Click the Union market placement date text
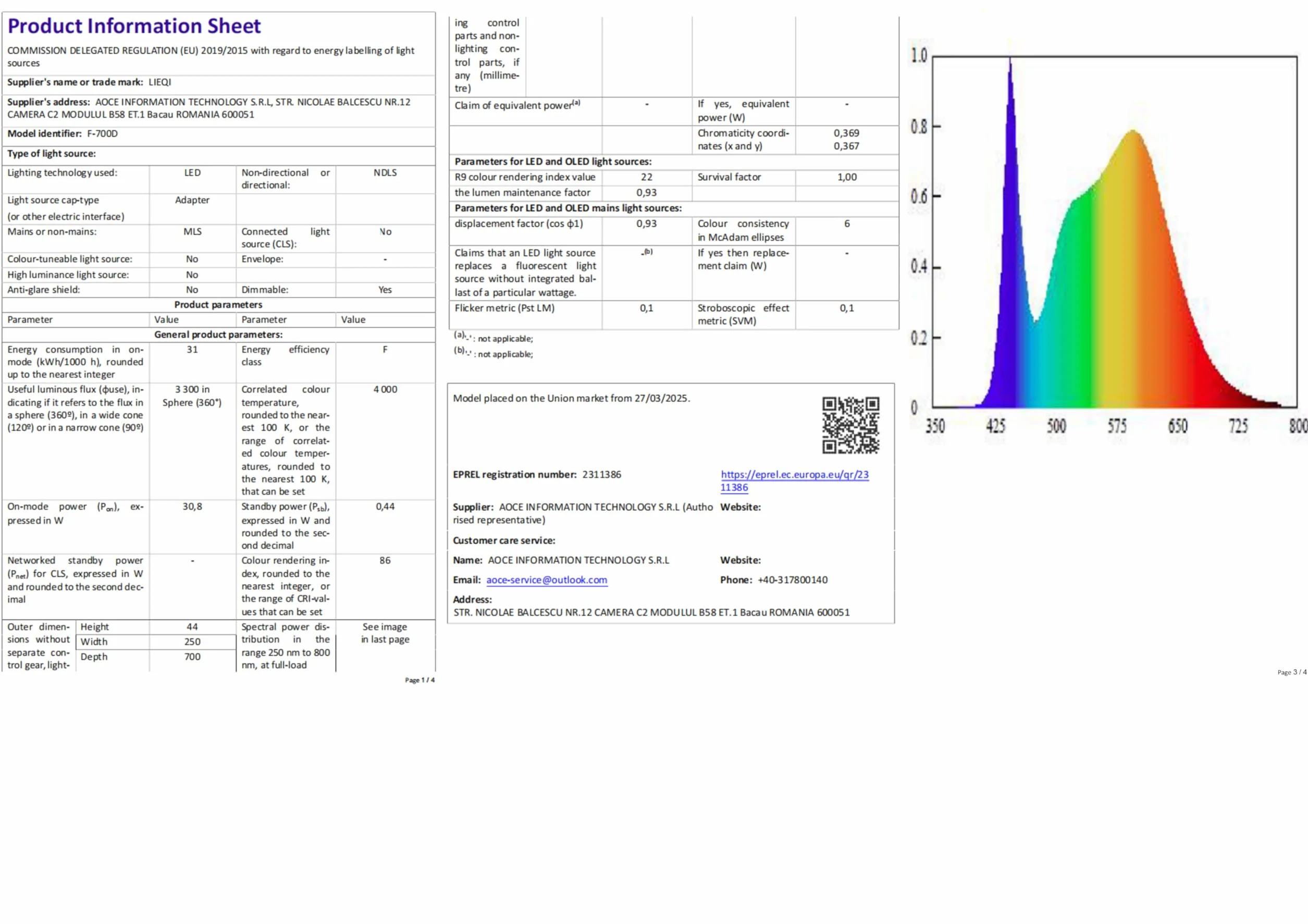 click(x=571, y=398)
